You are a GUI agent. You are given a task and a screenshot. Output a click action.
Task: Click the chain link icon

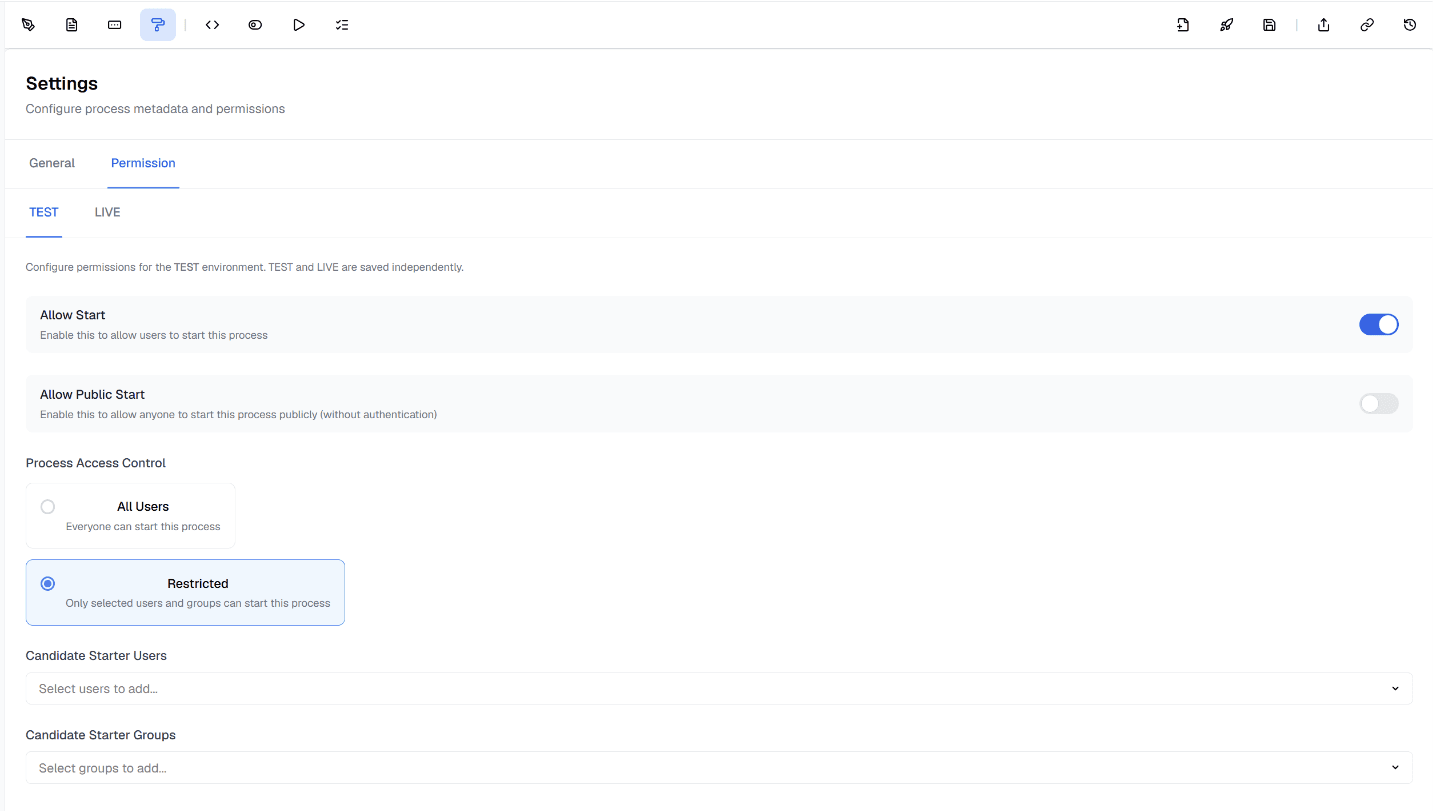coord(1366,25)
